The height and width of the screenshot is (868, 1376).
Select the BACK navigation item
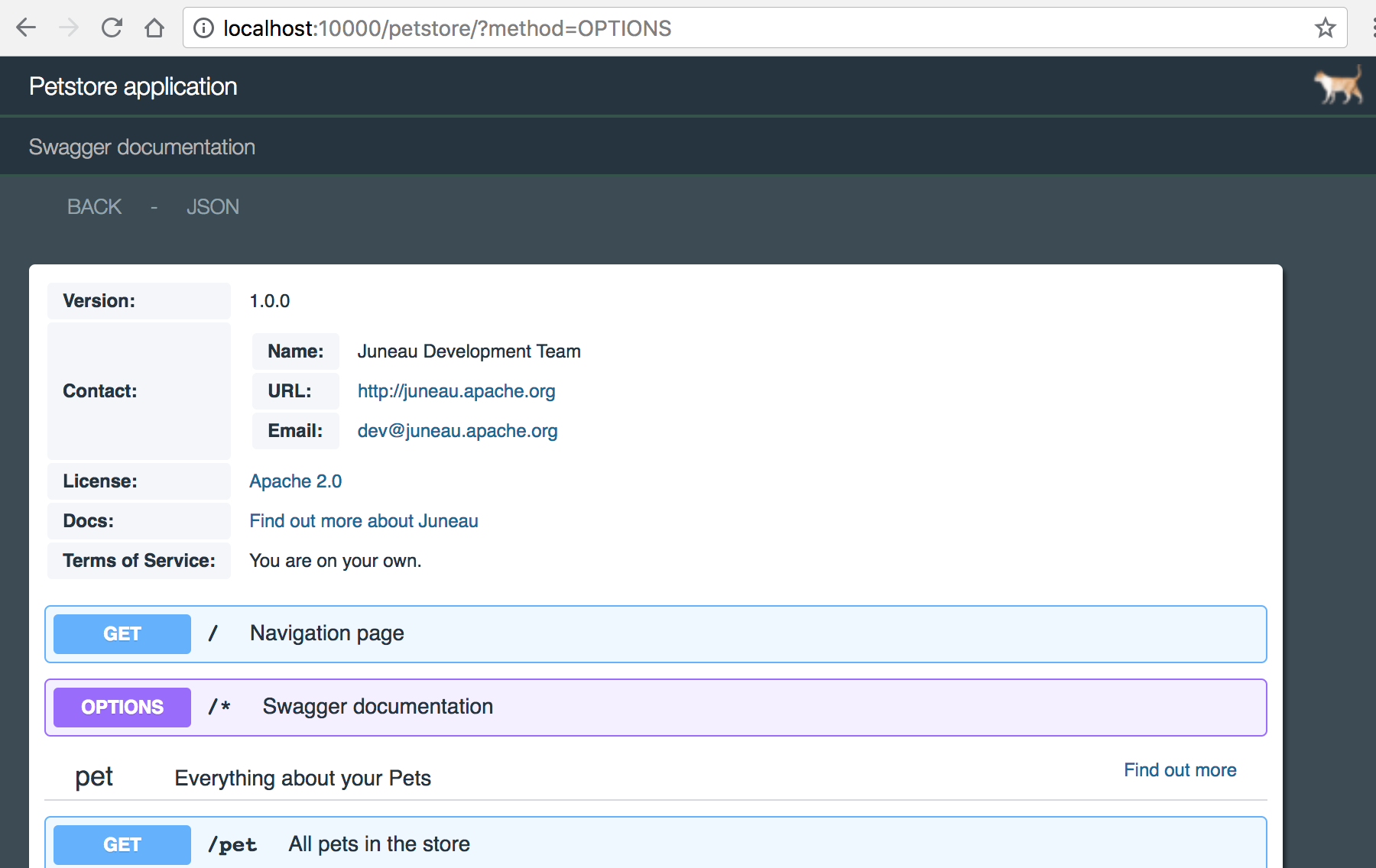click(x=94, y=206)
